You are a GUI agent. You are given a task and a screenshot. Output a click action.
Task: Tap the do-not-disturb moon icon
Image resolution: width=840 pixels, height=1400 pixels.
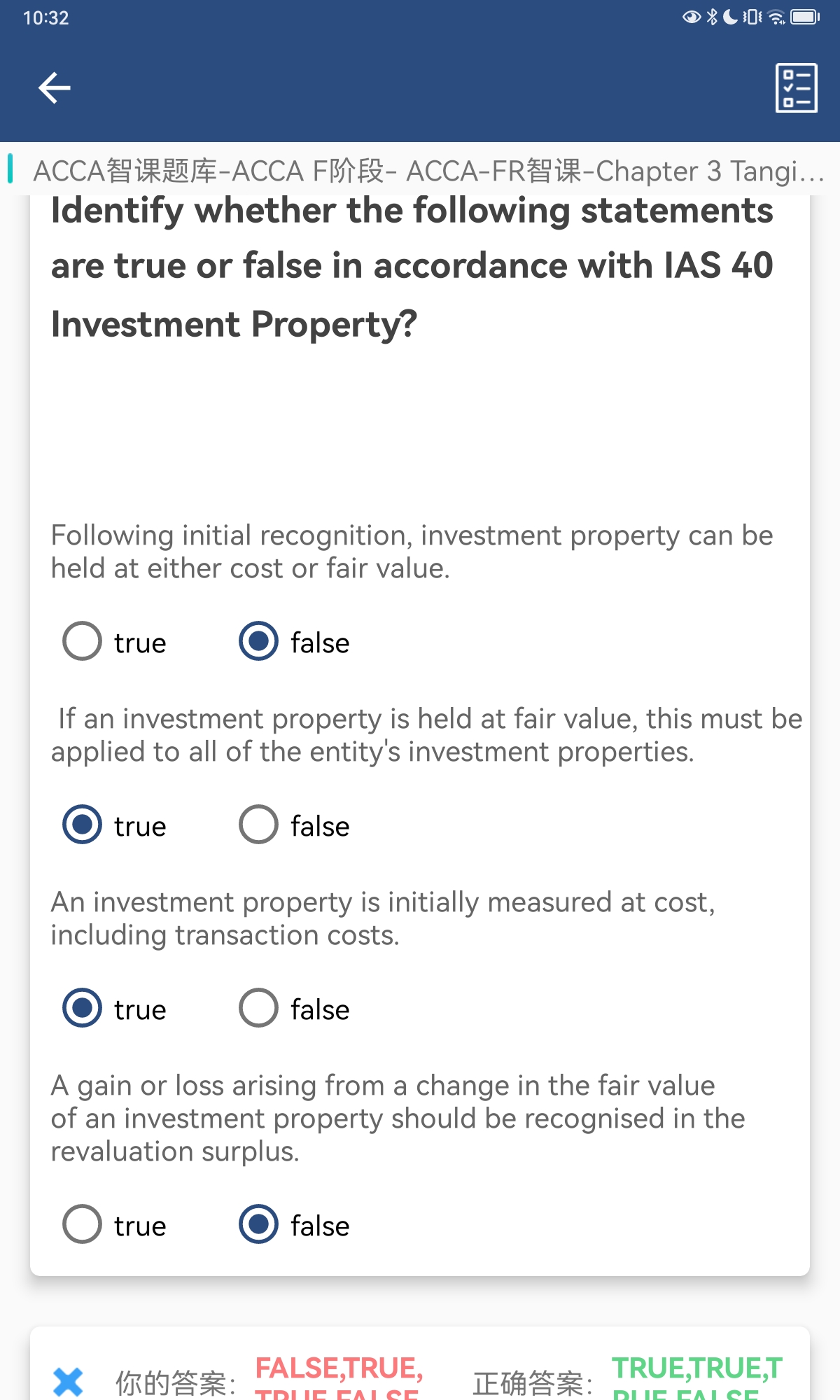(x=730, y=17)
